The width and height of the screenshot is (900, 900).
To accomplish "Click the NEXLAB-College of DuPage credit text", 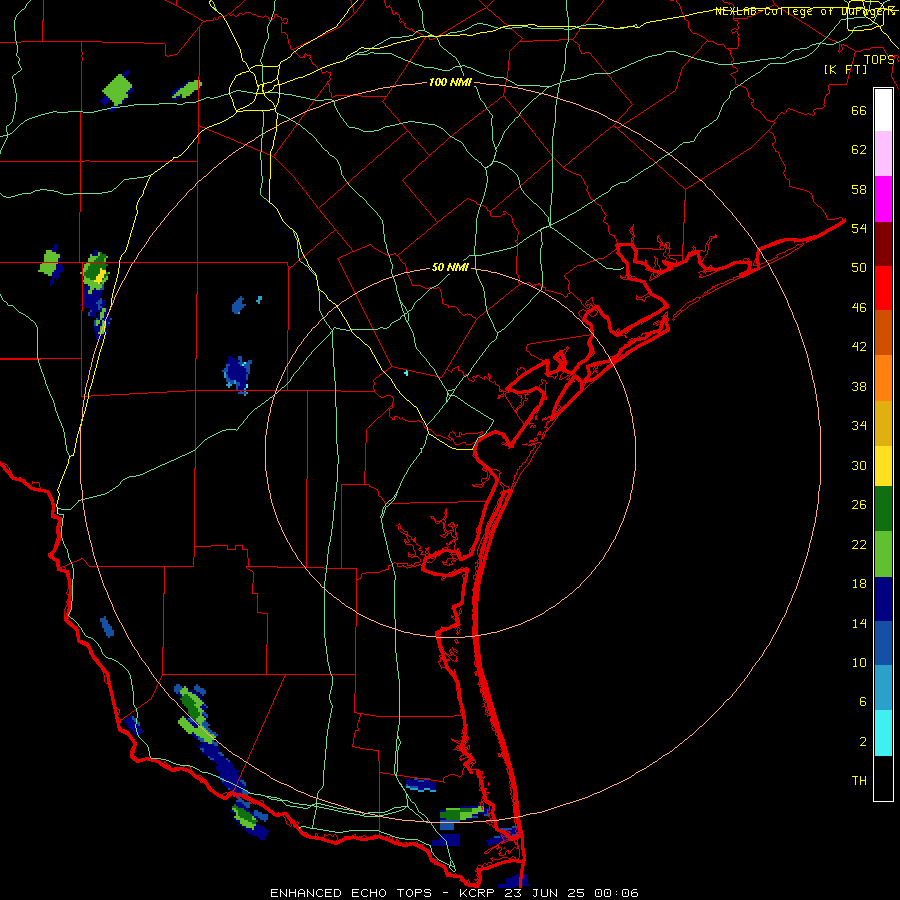I will 805,11.
